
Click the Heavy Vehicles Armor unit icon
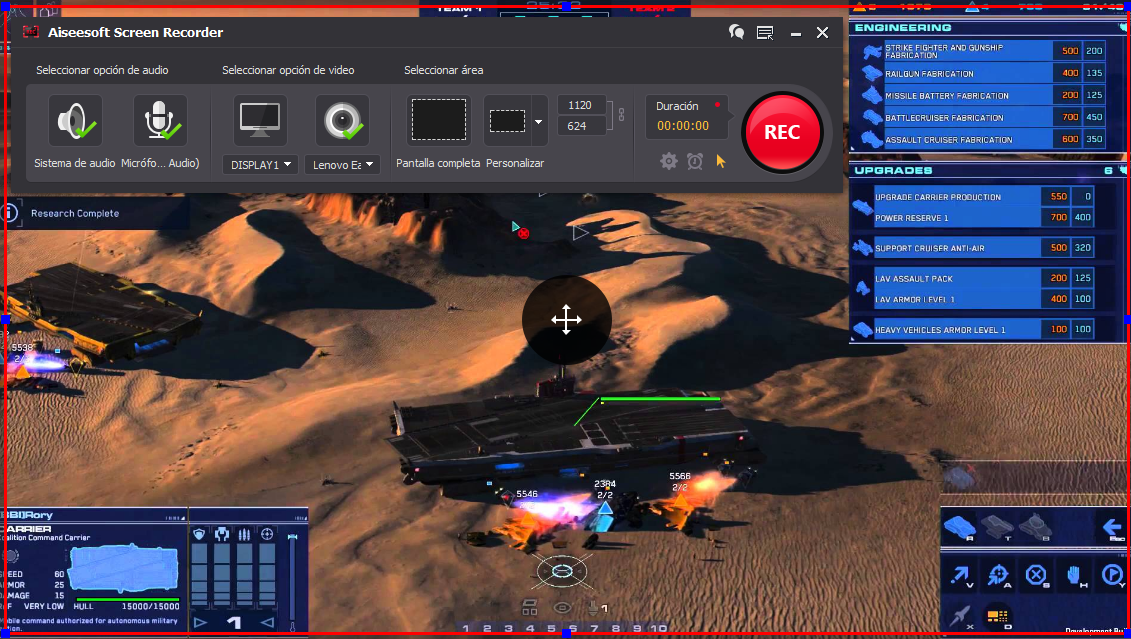[862, 330]
